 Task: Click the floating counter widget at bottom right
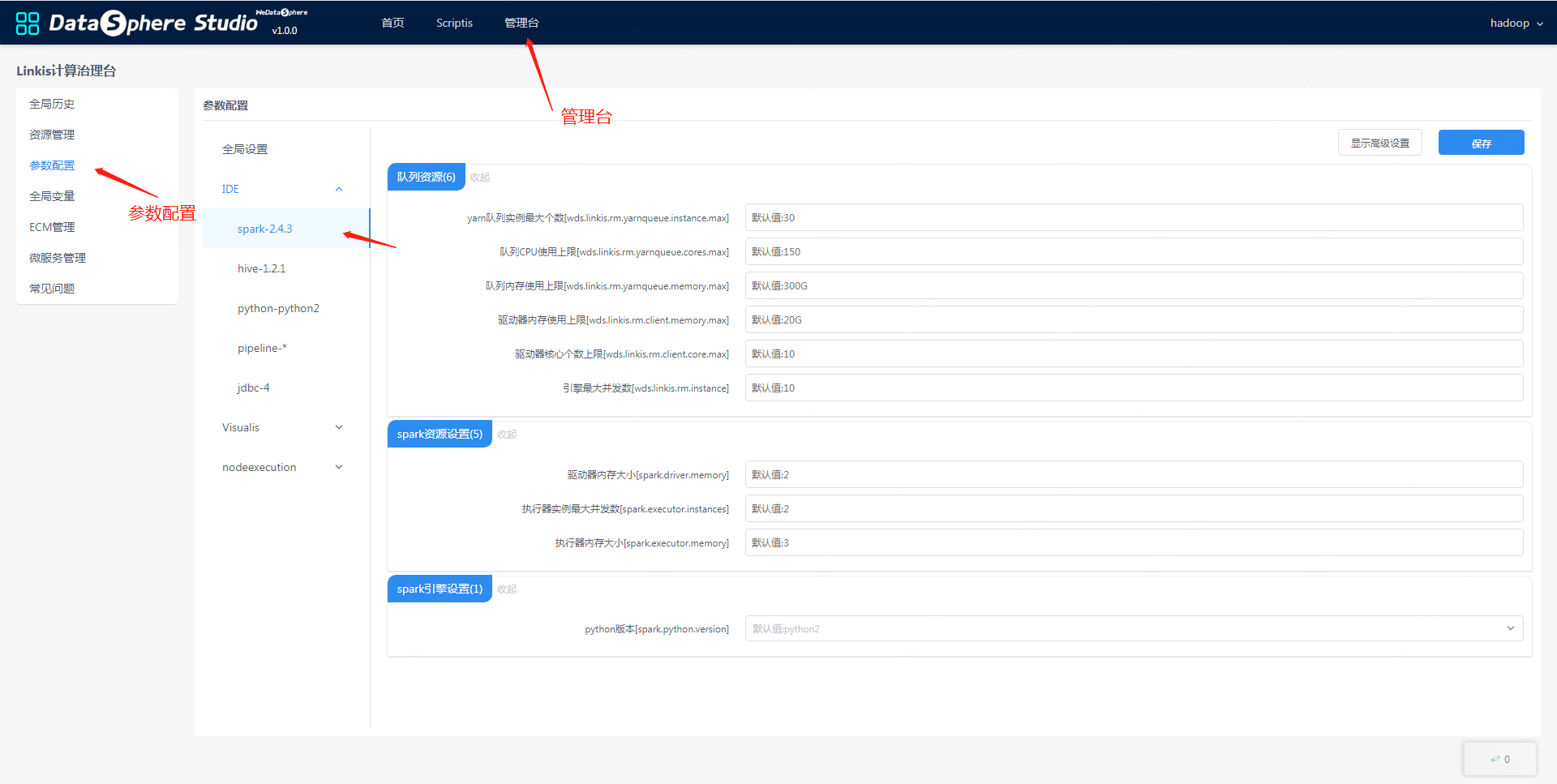(x=1499, y=760)
